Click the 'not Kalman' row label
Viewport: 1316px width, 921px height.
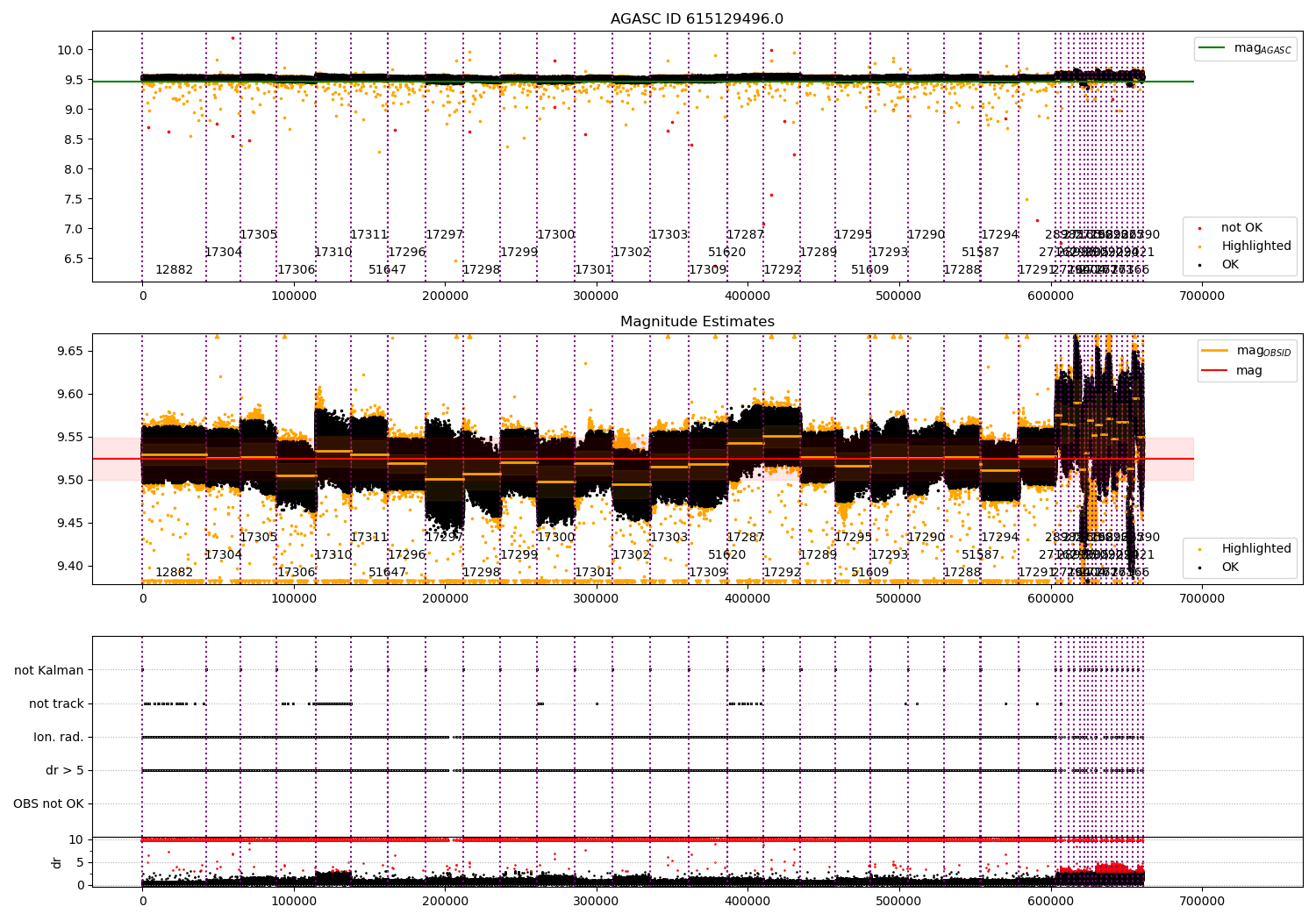tap(49, 671)
